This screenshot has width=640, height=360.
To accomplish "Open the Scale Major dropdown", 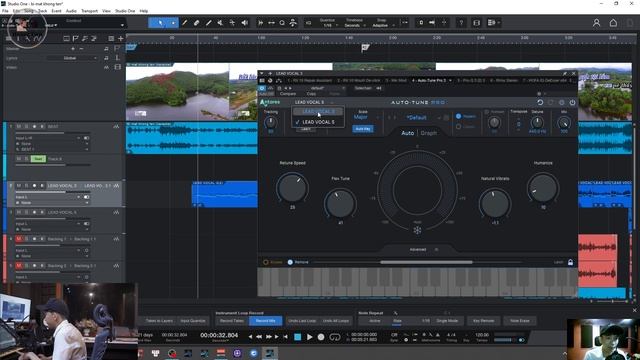I will point(366,117).
